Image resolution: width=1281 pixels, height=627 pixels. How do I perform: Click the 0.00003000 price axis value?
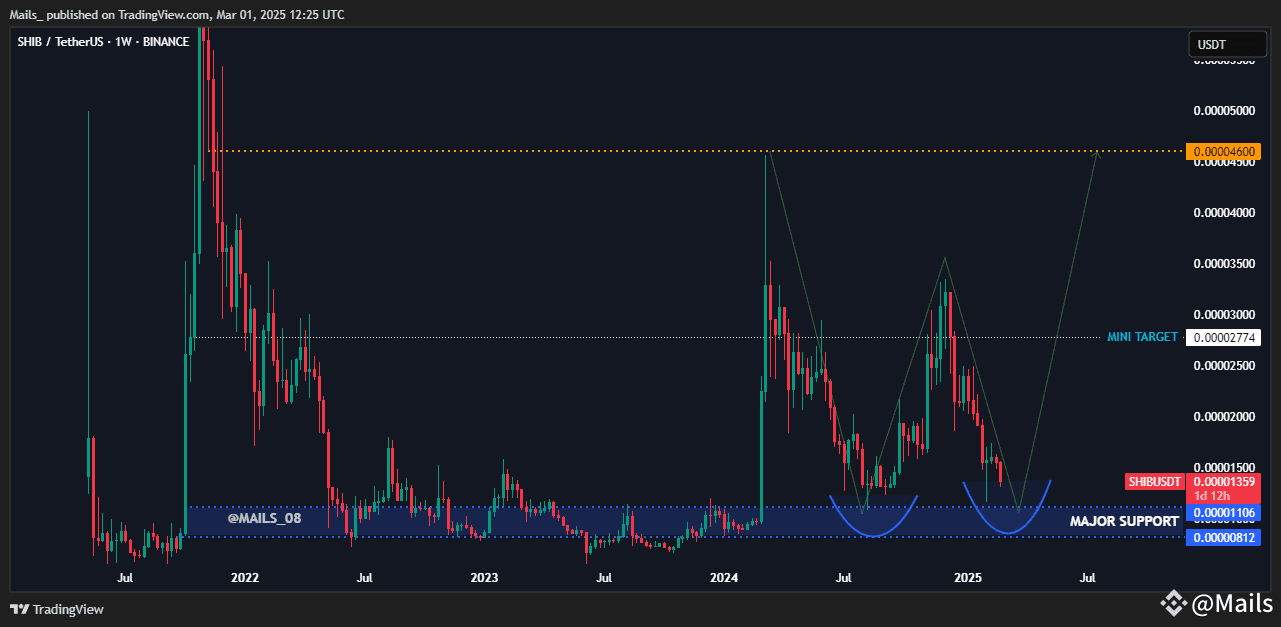point(1224,315)
